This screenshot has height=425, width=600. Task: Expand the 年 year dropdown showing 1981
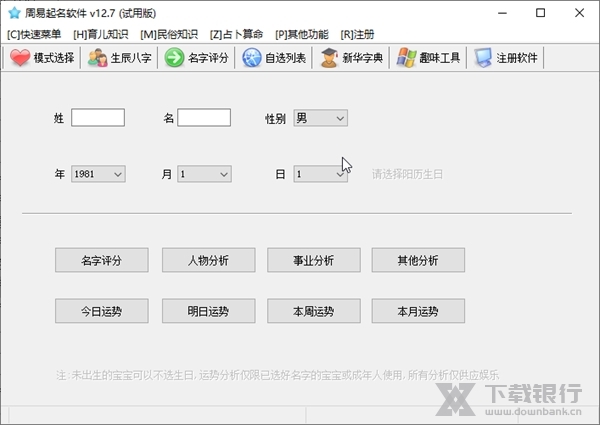[x=98, y=174]
